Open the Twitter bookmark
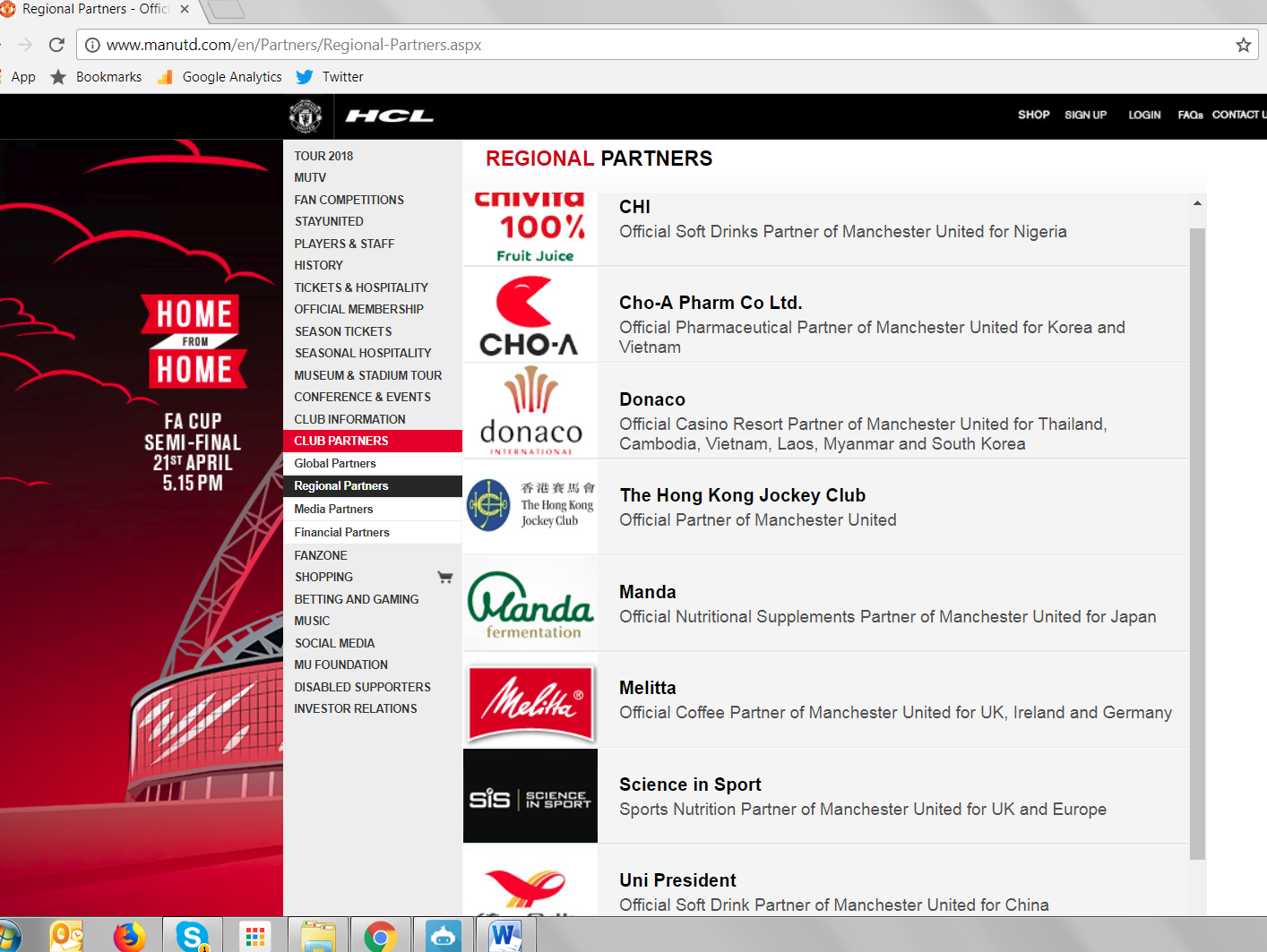Image resolution: width=1267 pixels, height=952 pixels. click(330, 77)
